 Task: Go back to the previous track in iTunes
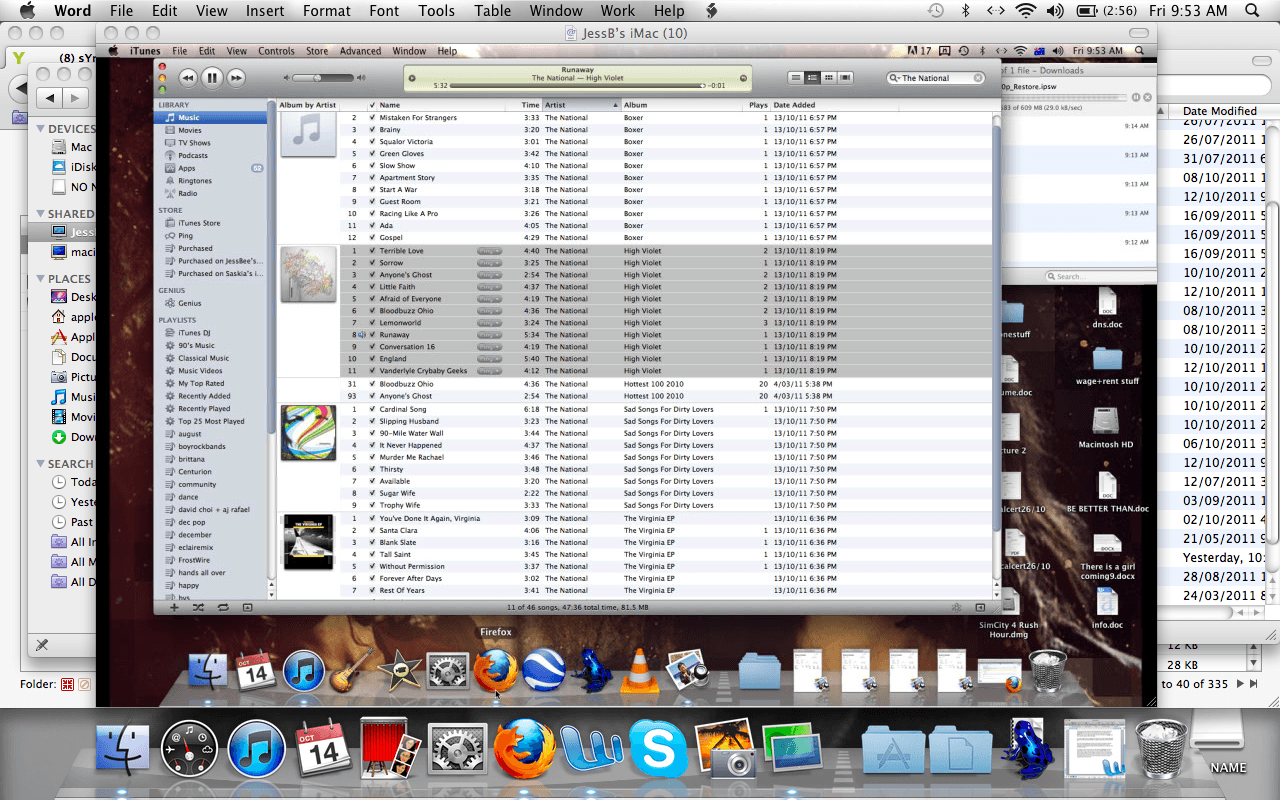coord(187,77)
